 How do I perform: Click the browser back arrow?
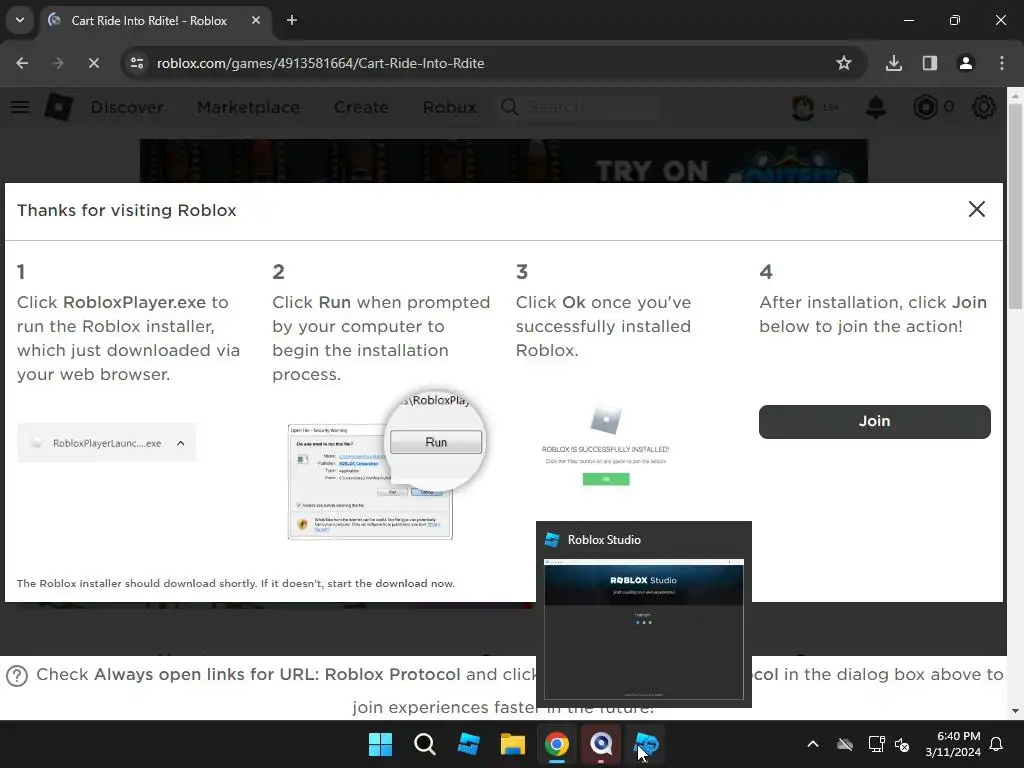pyautogui.click(x=22, y=63)
